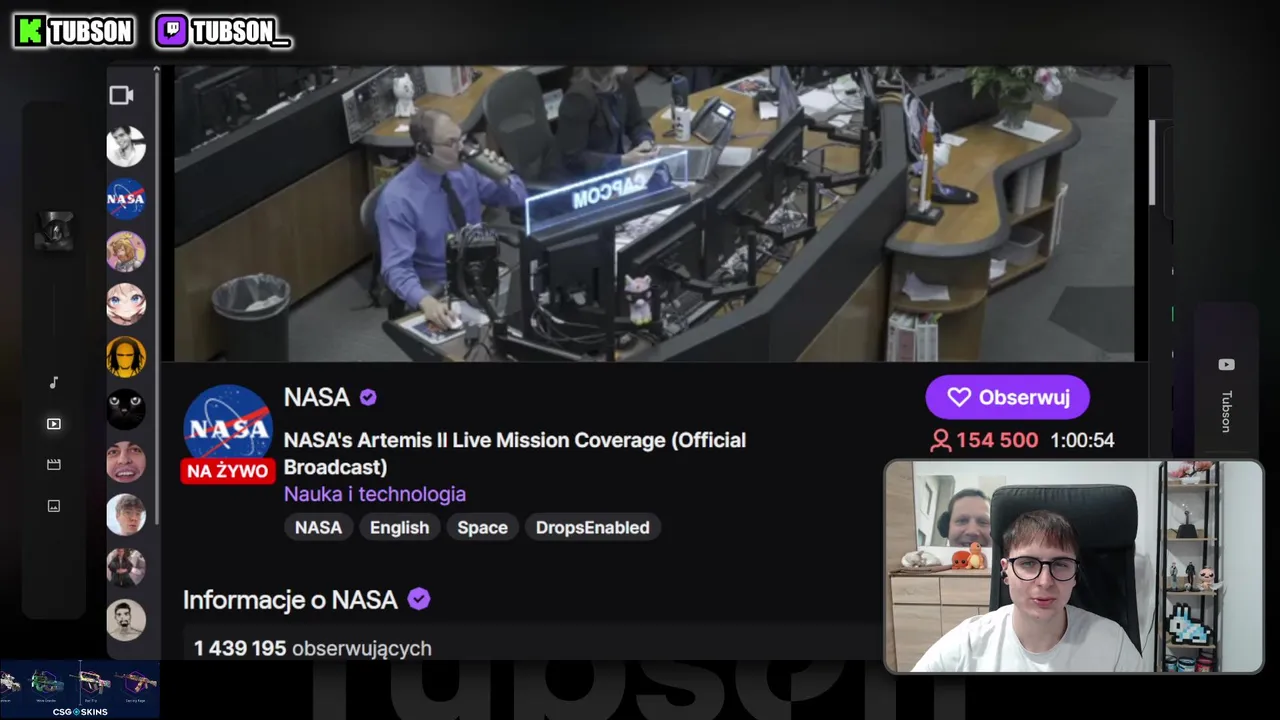
Task: Click the NASA channel name heading
Action: tap(317, 397)
